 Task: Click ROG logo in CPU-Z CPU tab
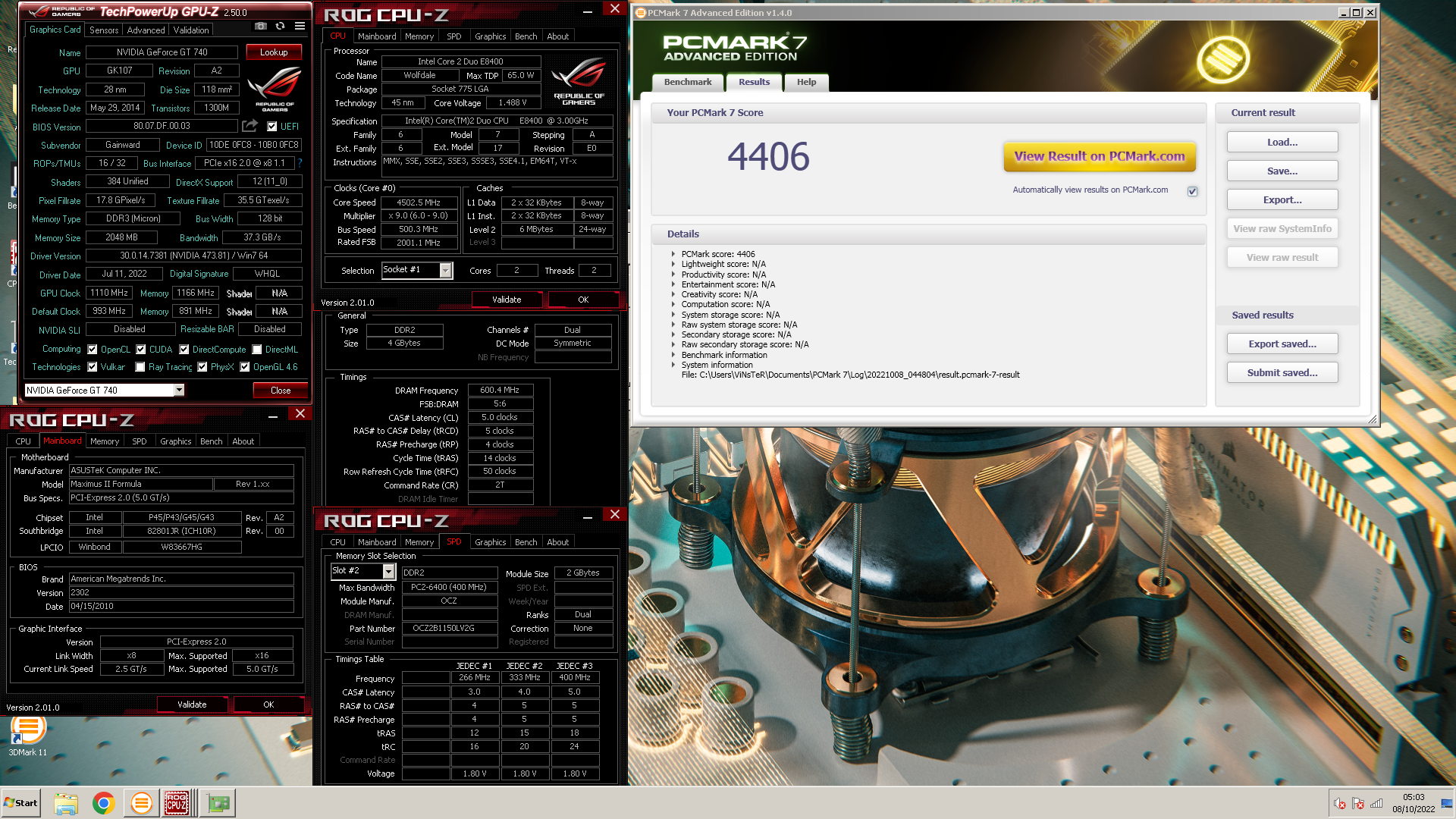[x=579, y=82]
